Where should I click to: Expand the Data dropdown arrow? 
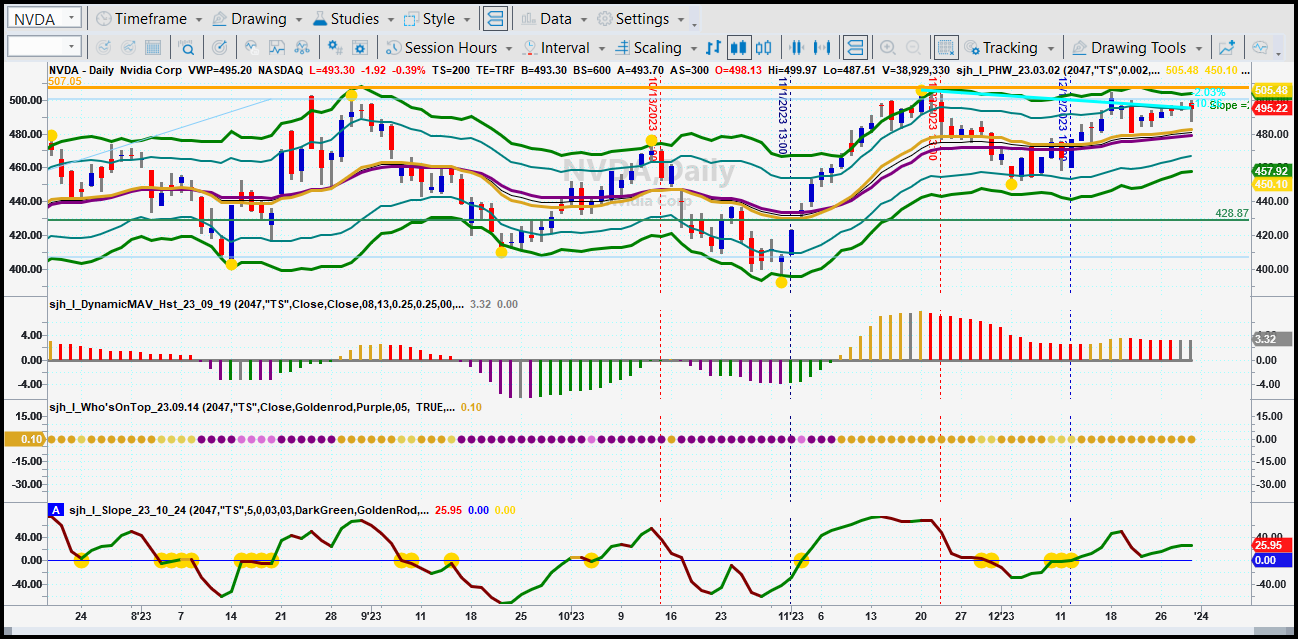click(583, 20)
